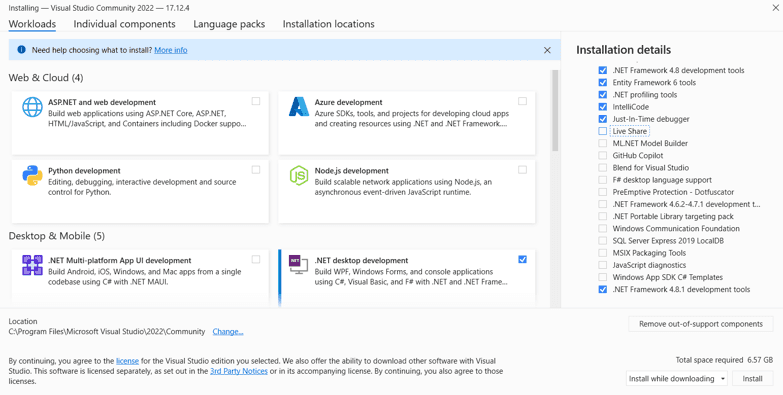Image resolution: width=783 pixels, height=395 pixels.
Task: Check the ASP.NET and web development workload
Action: pyautogui.click(x=256, y=101)
